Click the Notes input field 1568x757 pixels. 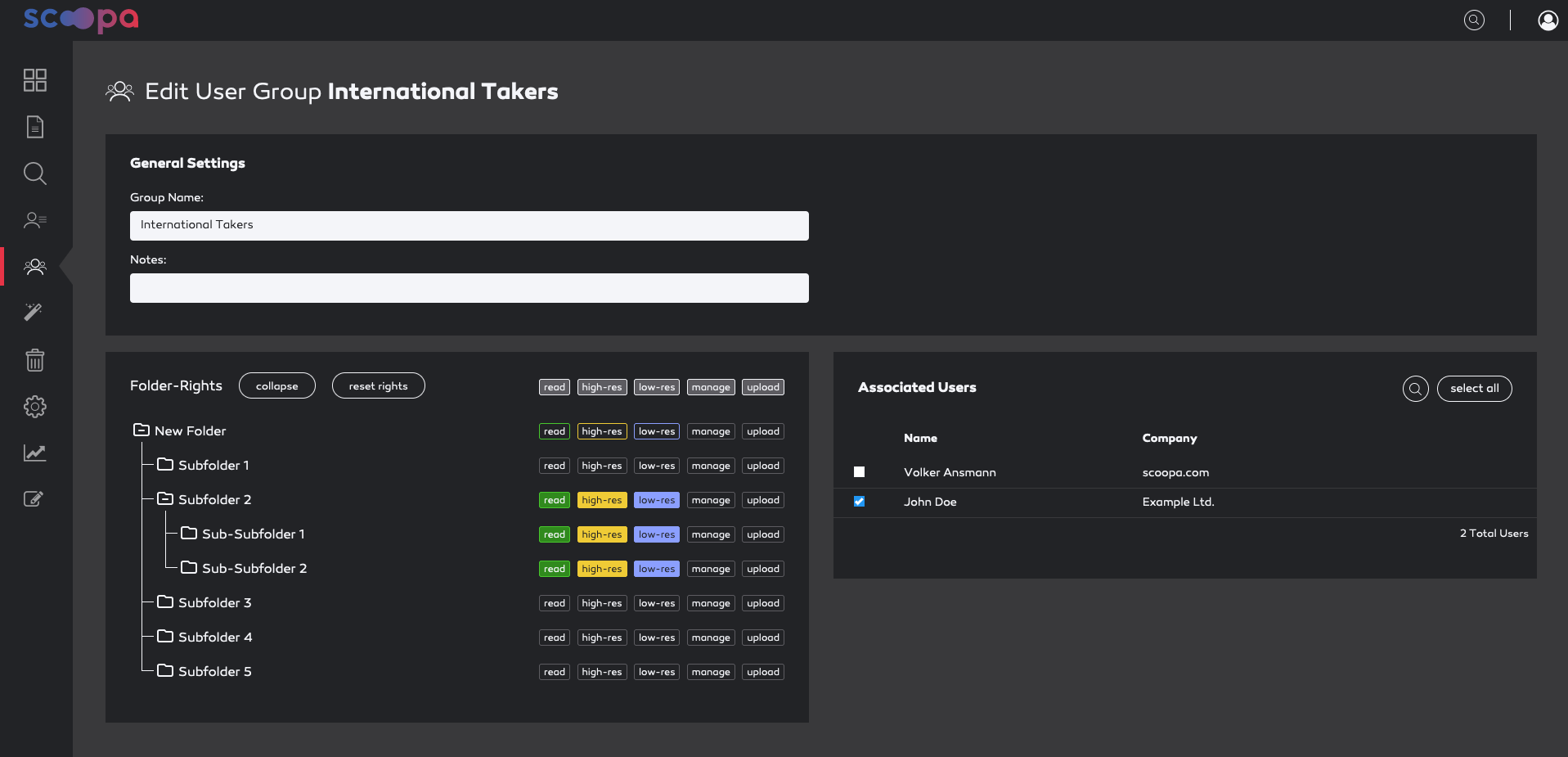click(470, 288)
